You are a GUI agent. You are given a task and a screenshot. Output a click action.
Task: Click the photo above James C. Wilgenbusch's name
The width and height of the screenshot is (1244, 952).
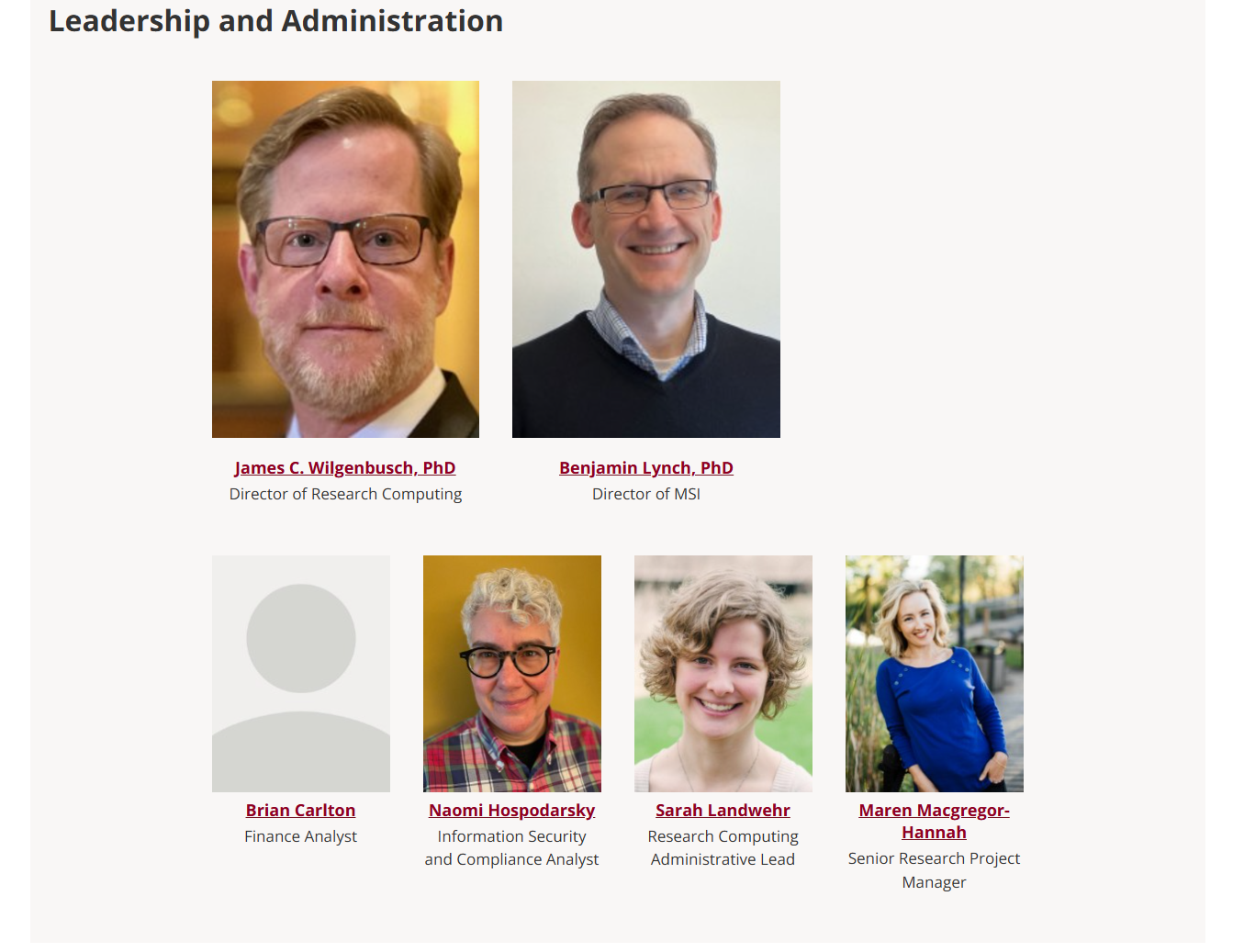(345, 259)
